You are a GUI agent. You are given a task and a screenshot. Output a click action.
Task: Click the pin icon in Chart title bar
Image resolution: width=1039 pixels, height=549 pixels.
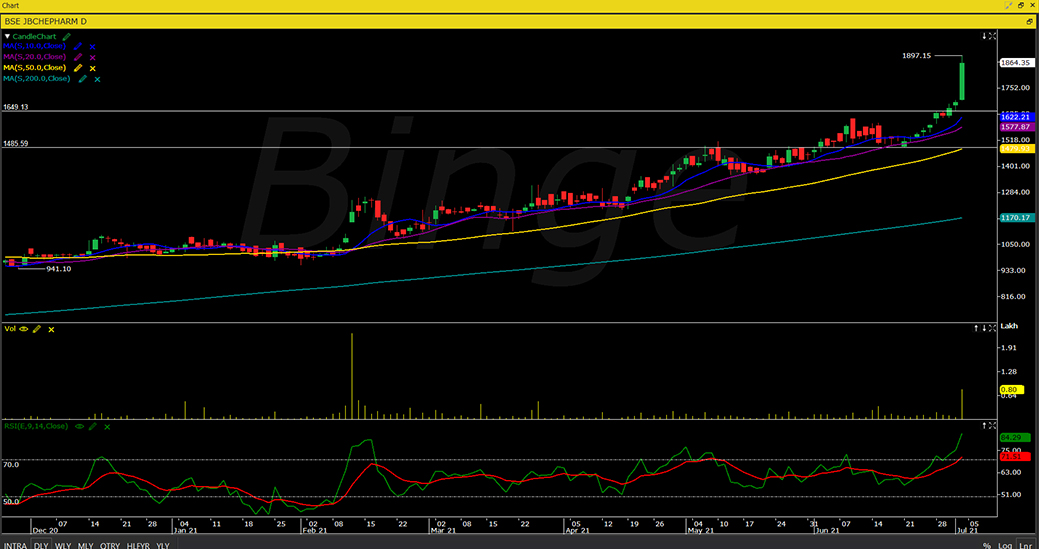click(x=1008, y=5)
